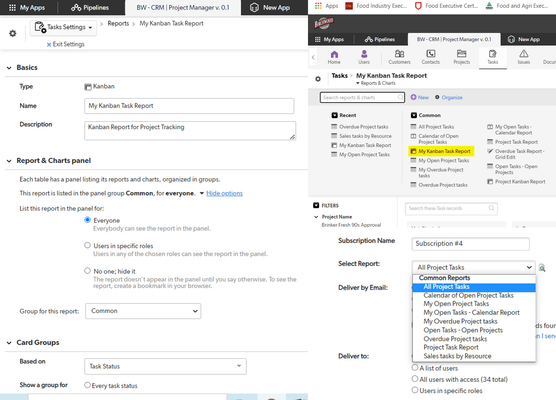
Task: Choose Sales tasks by Resource option
Action: (x=457, y=356)
